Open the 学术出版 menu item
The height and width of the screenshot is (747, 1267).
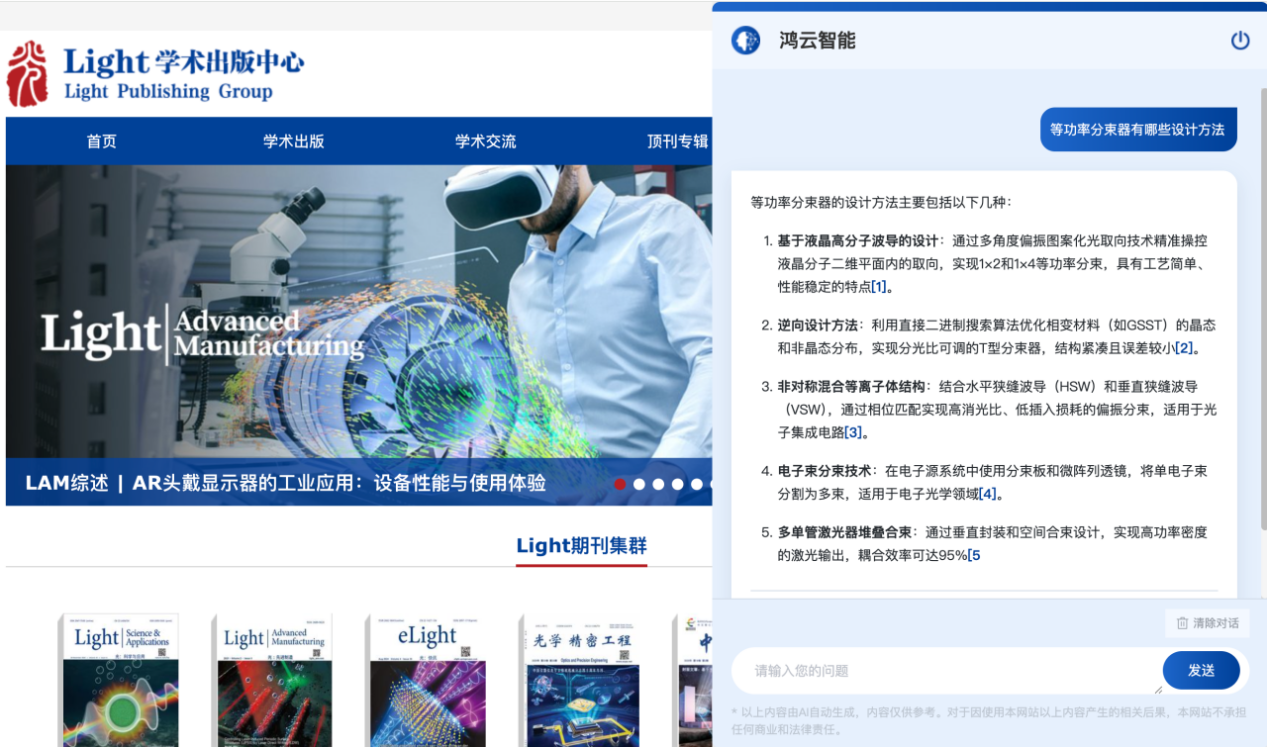[x=293, y=141]
